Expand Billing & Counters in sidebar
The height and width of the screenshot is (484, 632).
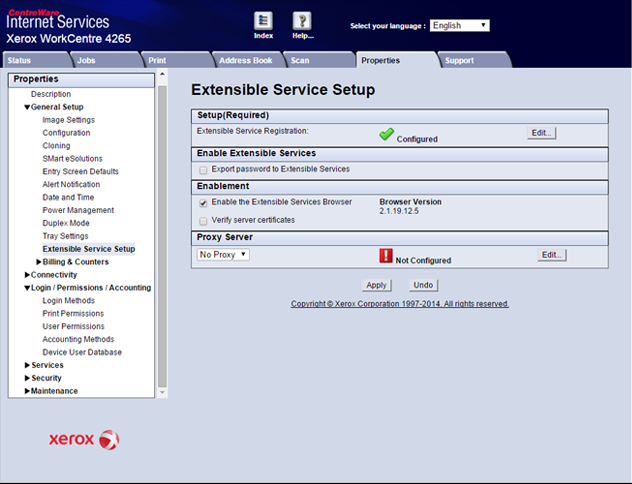(x=40, y=262)
